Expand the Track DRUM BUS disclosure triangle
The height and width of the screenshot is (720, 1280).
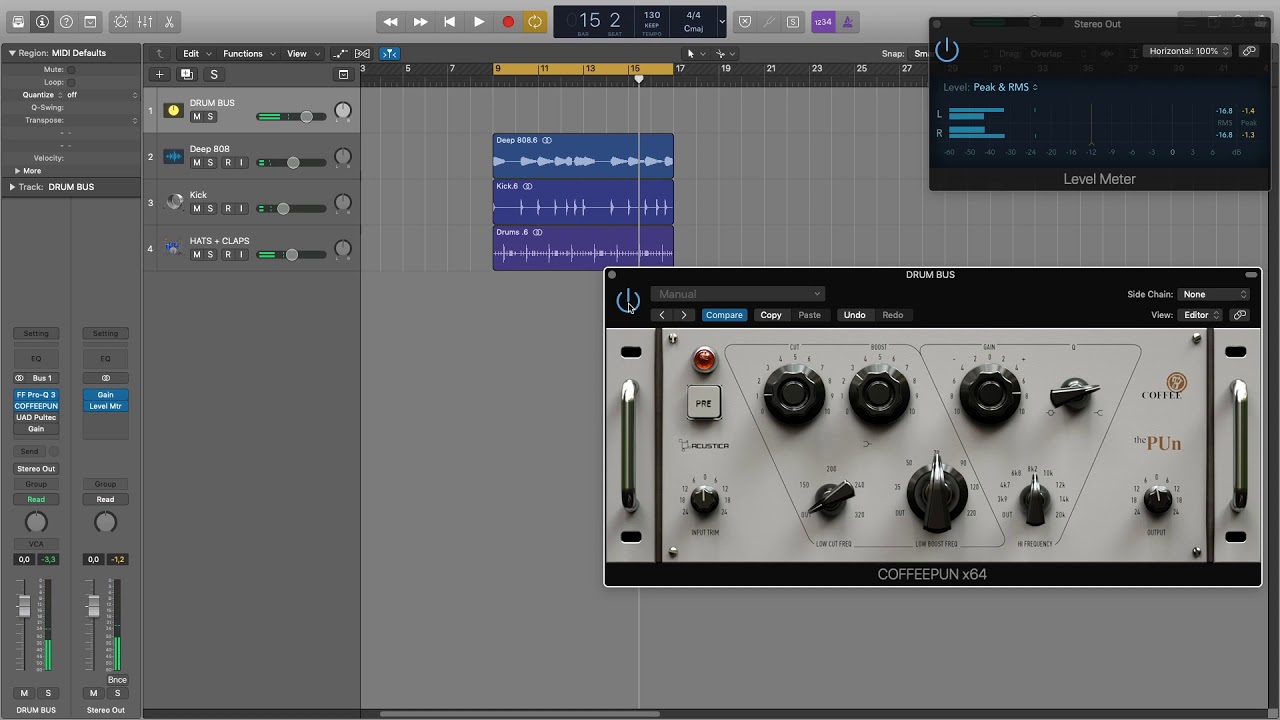pyautogui.click(x=12, y=187)
